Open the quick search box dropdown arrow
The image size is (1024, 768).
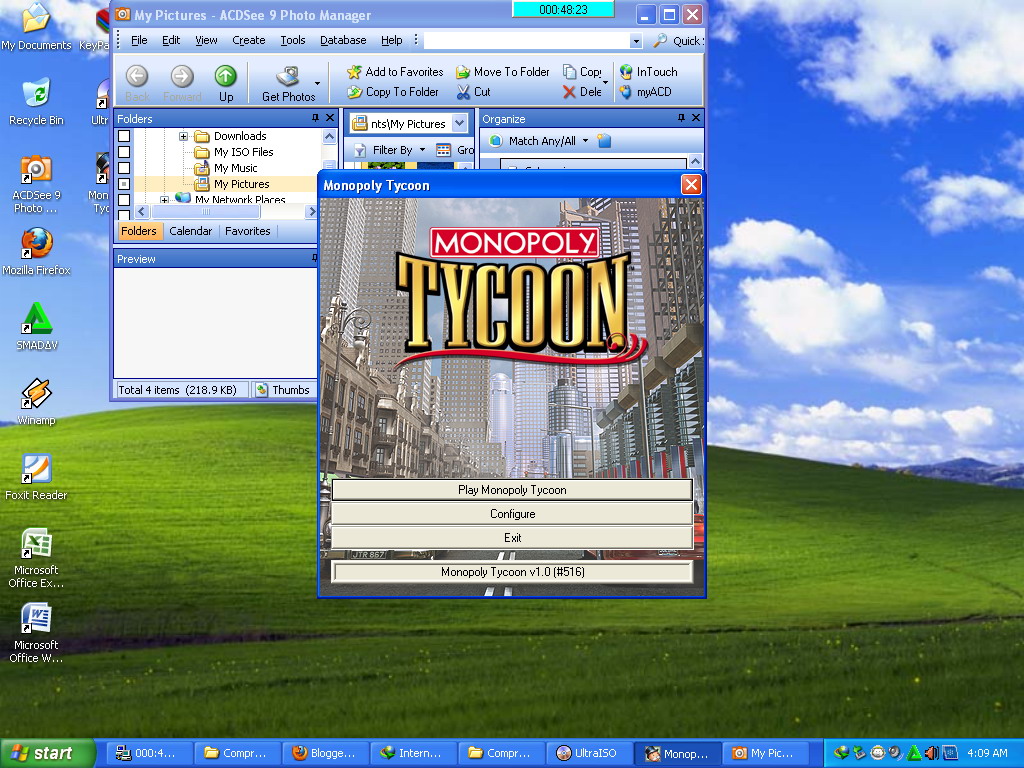(636, 41)
